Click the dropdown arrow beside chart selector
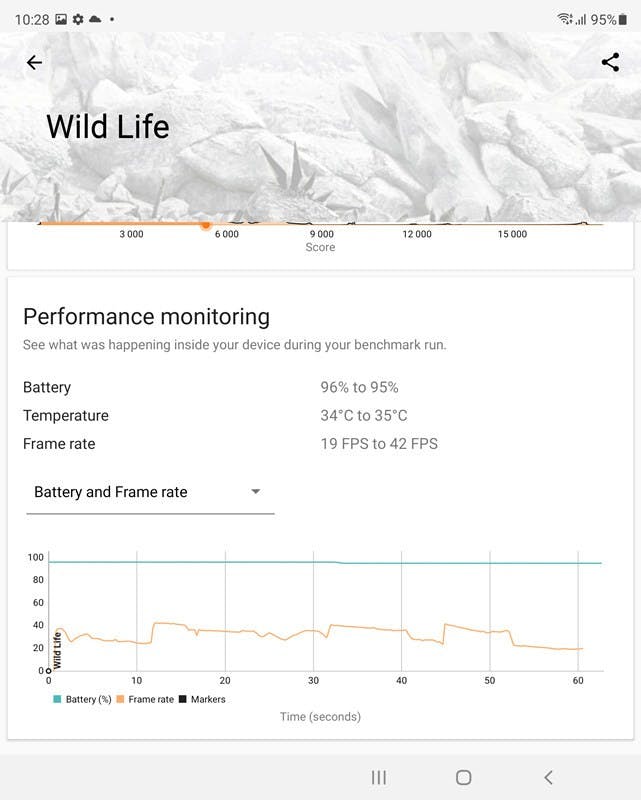Viewport: 641px width, 800px height. [x=256, y=492]
